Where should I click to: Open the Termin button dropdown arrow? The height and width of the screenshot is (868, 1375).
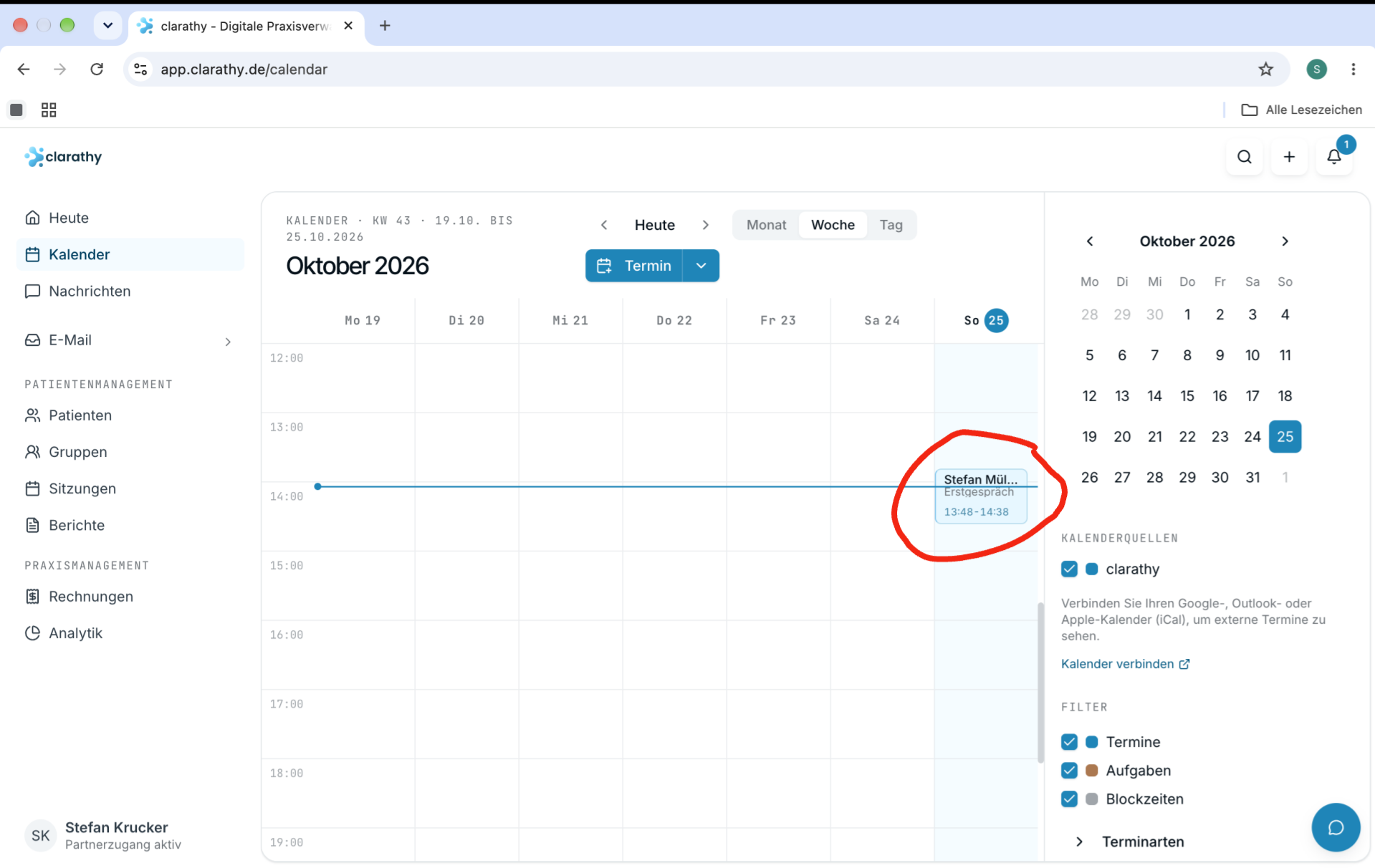[x=701, y=266]
